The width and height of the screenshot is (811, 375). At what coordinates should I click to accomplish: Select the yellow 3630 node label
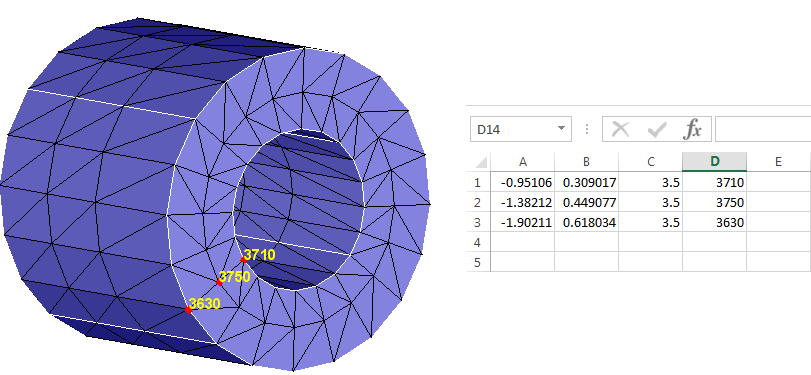[205, 304]
